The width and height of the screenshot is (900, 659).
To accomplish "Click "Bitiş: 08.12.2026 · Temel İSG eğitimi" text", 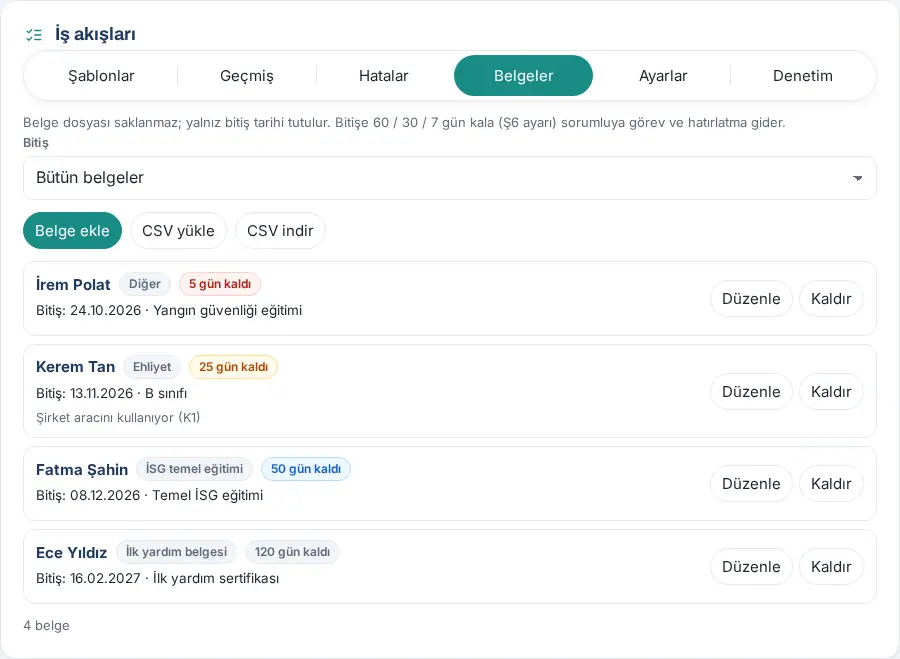I will (149, 495).
